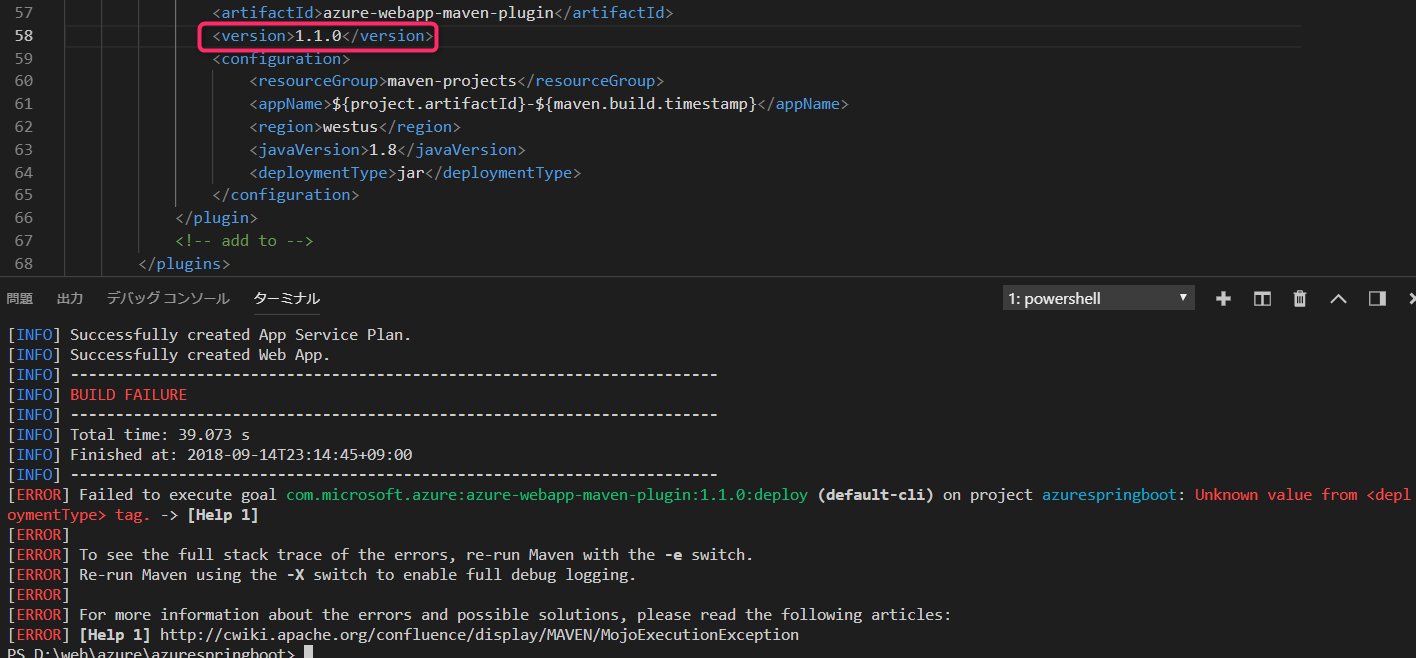The height and width of the screenshot is (658, 1416).
Task: Click green azure-webapp-maven-plugin:1.1.0:deploy goal text
Action: (x=547, y=495)
